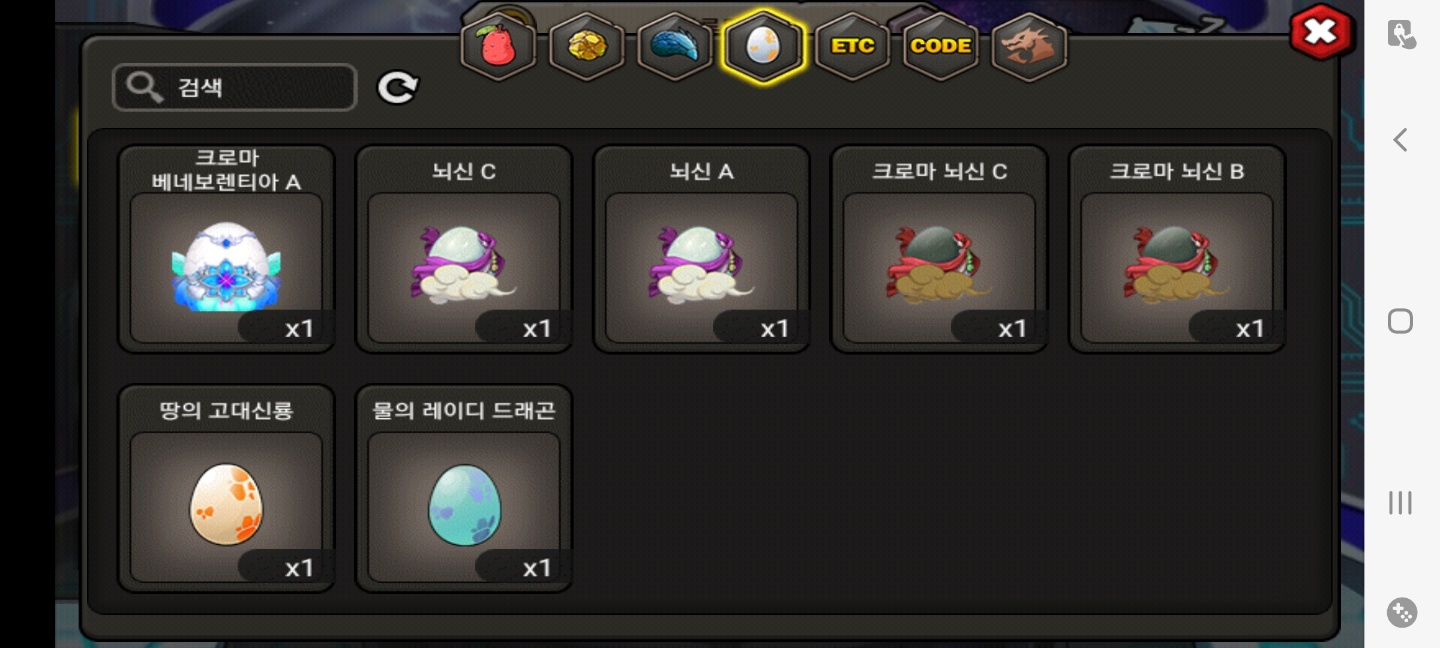The height and width of the screenshot is (648, 1440).
Task: Click the circular refresh arrow icon
Action: point(398,88)
